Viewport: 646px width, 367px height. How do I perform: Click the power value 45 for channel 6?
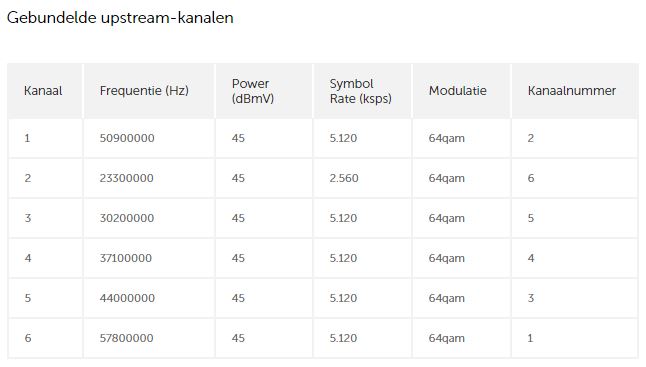238,338
